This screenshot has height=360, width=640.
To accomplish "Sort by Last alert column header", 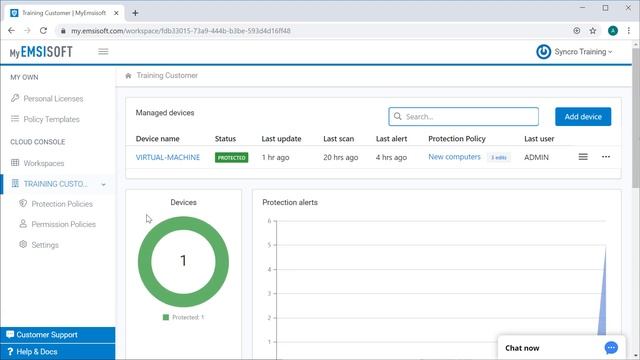I will pyautogui.click(x=391, y=139).
